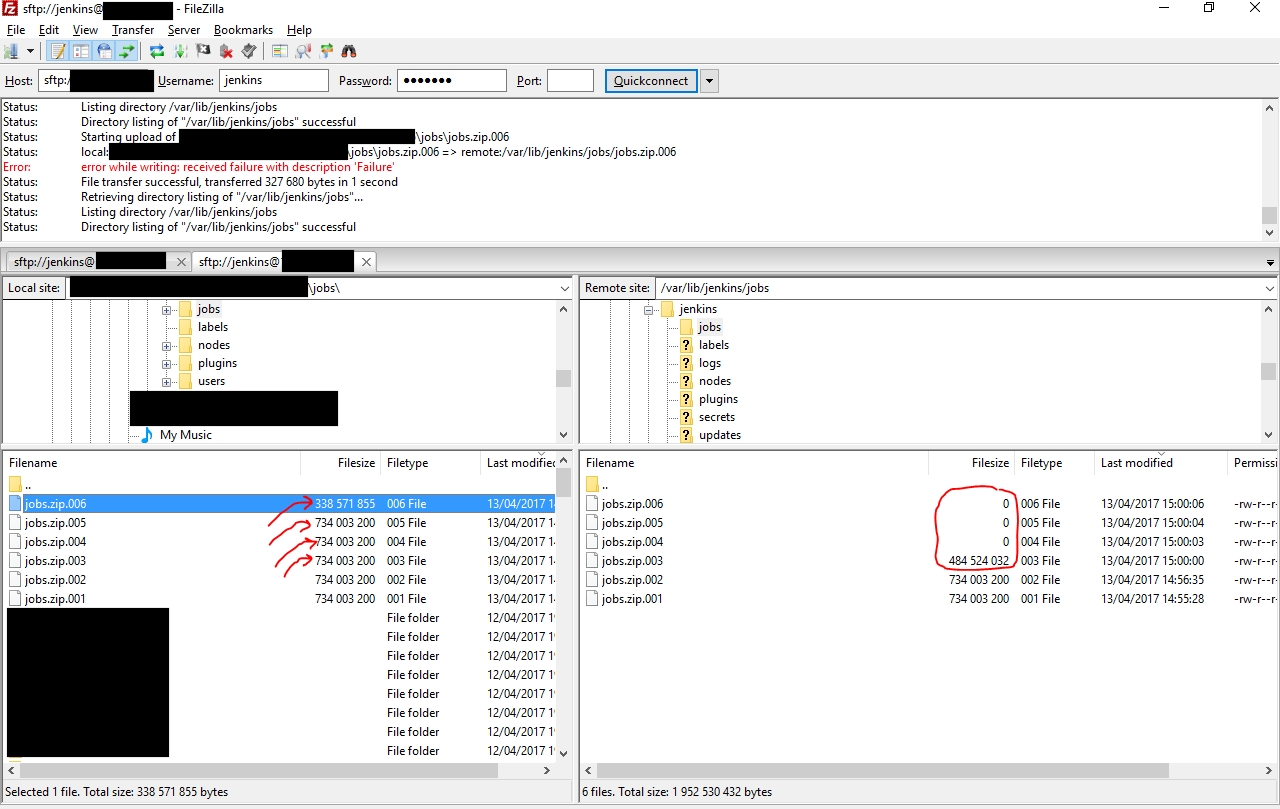The height and width of the screenshot is (809, 1280).
Task: Sort local list by Filesize column
Action: coord(341,463)
